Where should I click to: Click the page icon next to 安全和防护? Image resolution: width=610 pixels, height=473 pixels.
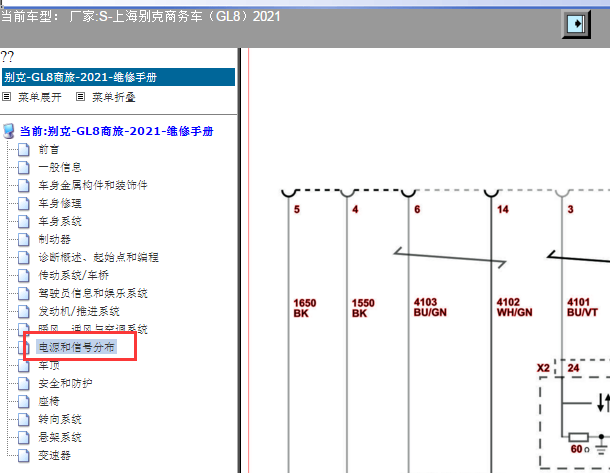coord(24,383)
